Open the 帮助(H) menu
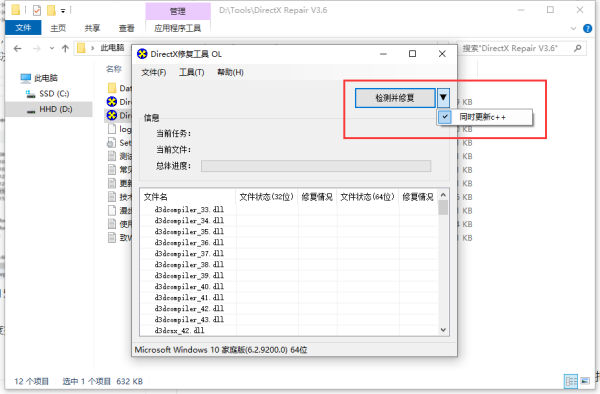Screen dimensions: 600x394 (230, 72)
